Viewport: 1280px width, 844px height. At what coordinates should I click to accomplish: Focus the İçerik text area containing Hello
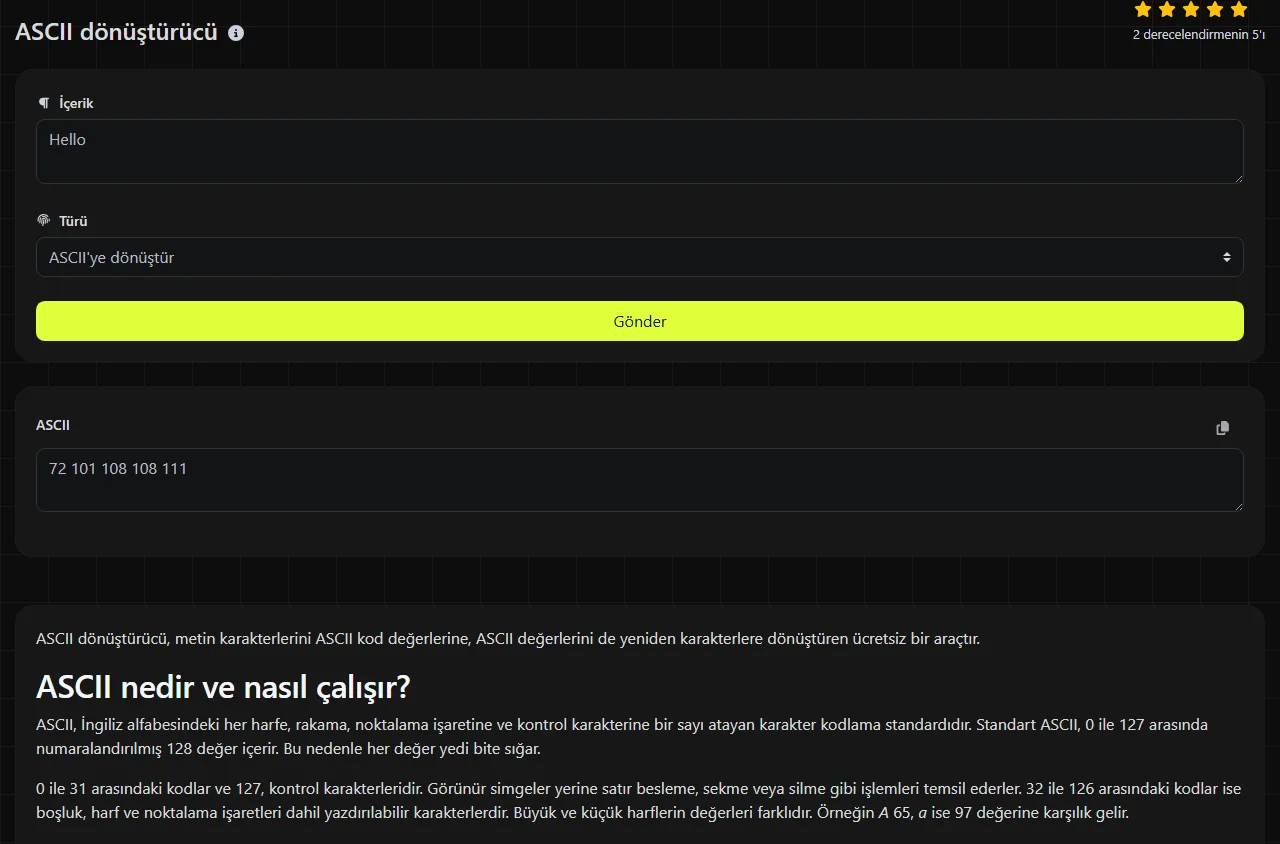click(640, 152)
